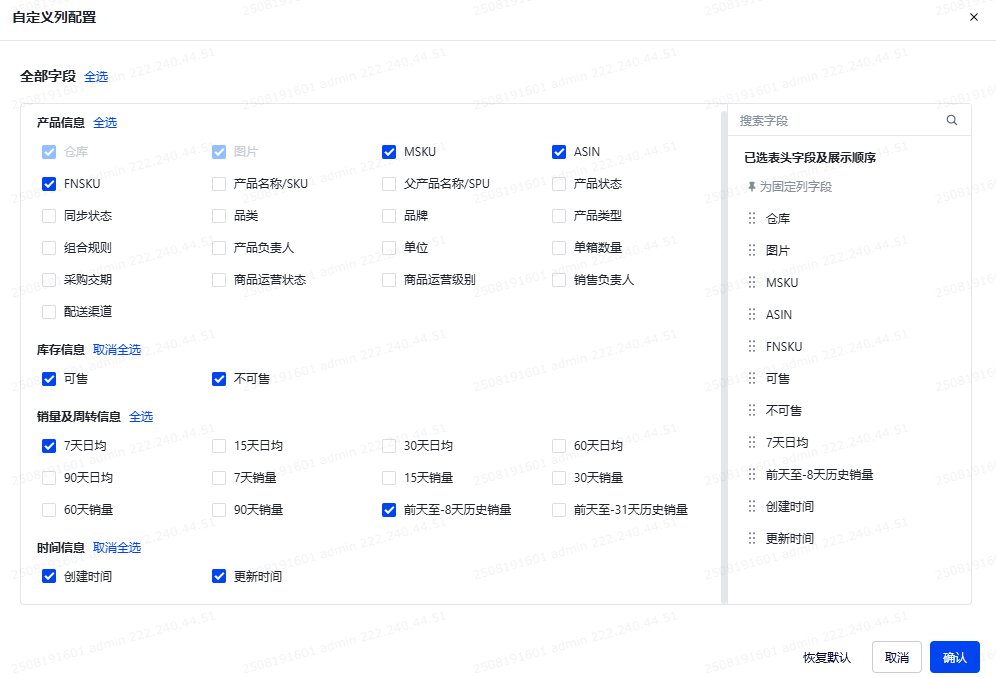Image resolution: width=996 pixels, height=678 pixels.
Task: Click drag handle for ASIN row
Action: coord(752,314)
